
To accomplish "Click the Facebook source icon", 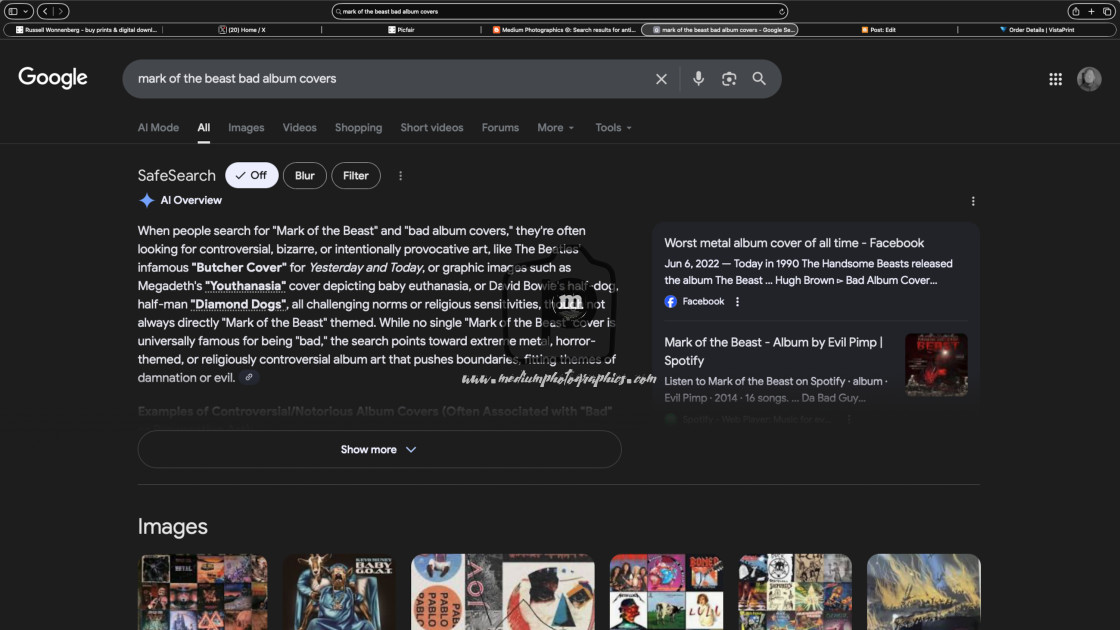I will [x=670, y=301].
